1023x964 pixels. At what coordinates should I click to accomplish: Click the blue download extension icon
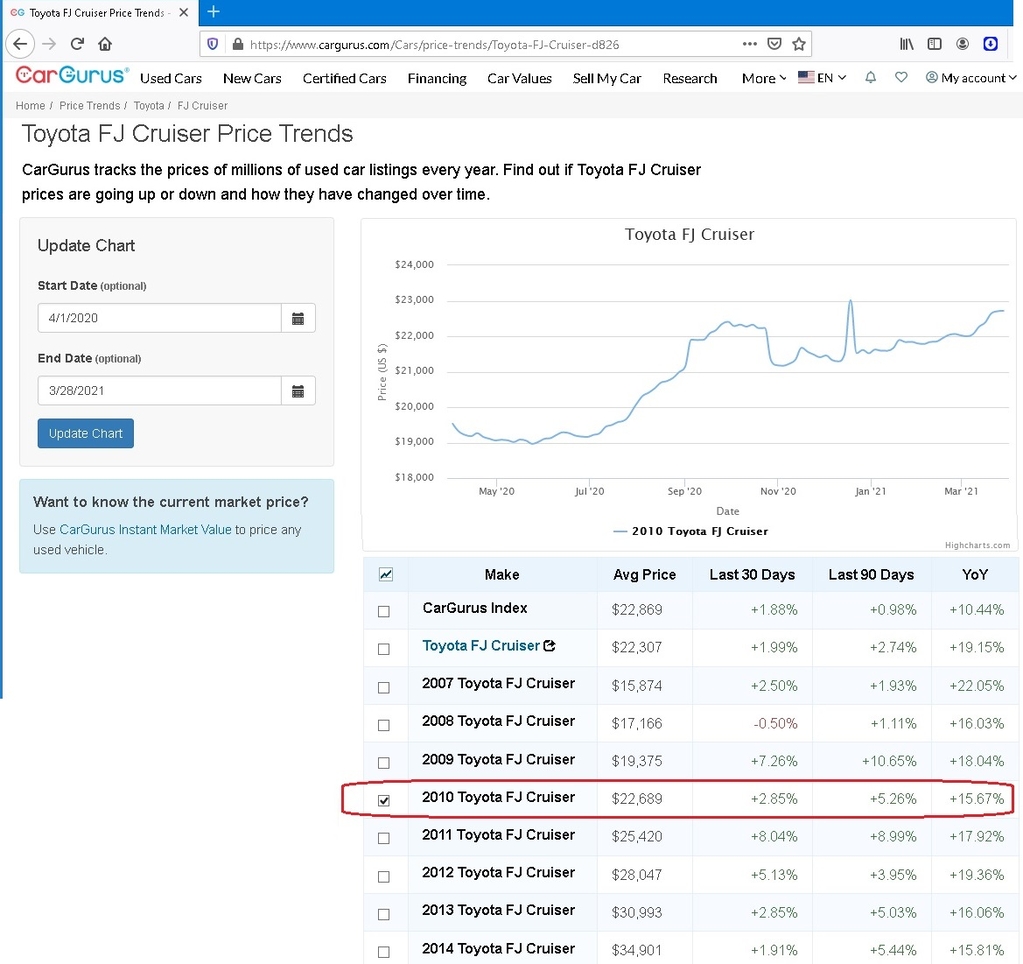pyautogui.click(x=990, y=44)
